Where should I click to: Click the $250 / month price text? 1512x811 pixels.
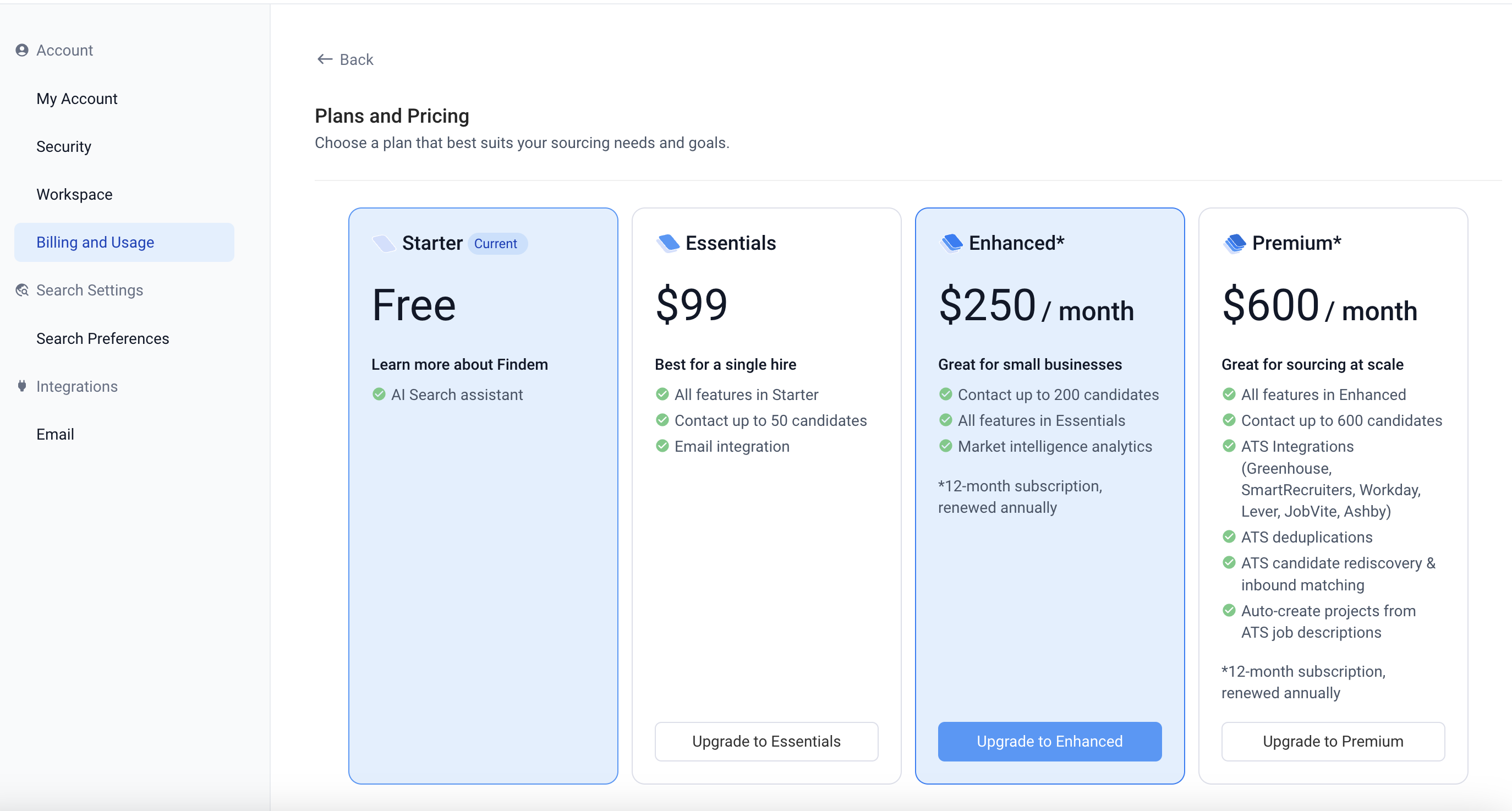[x=1037, y=305]
